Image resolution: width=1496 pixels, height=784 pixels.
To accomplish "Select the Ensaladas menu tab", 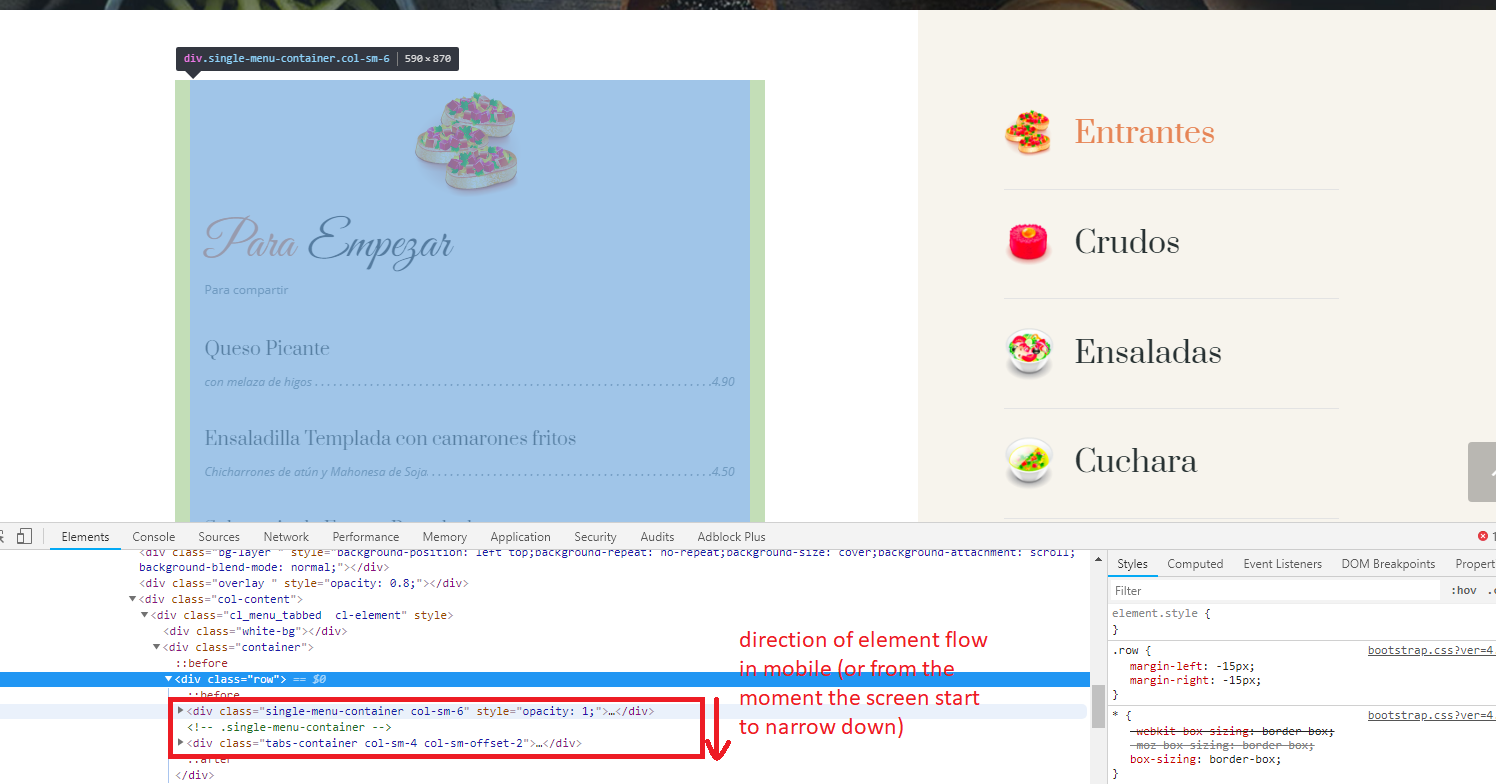I will (x=1148, y=352).
